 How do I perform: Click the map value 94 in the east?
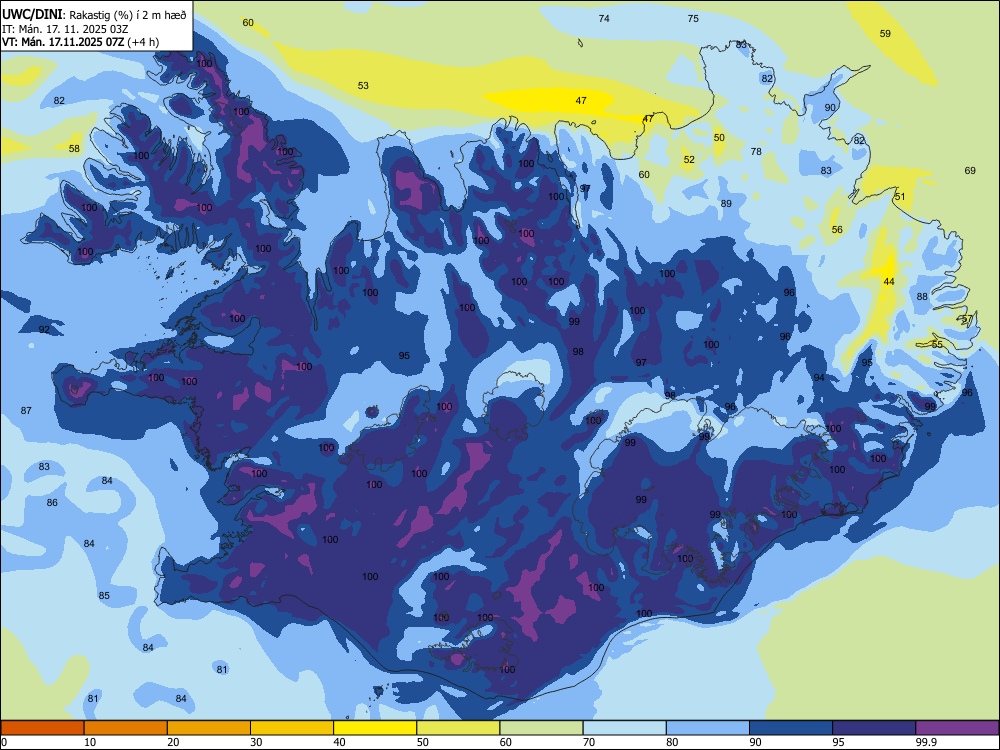click(x=819, y=378)
